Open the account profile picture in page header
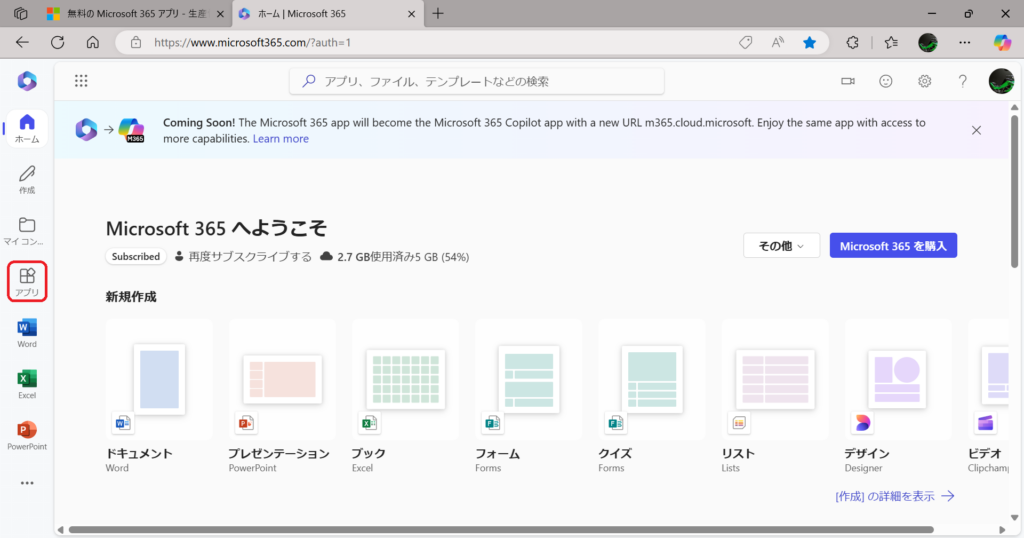1024x538 pixels. pos(1000,81)
